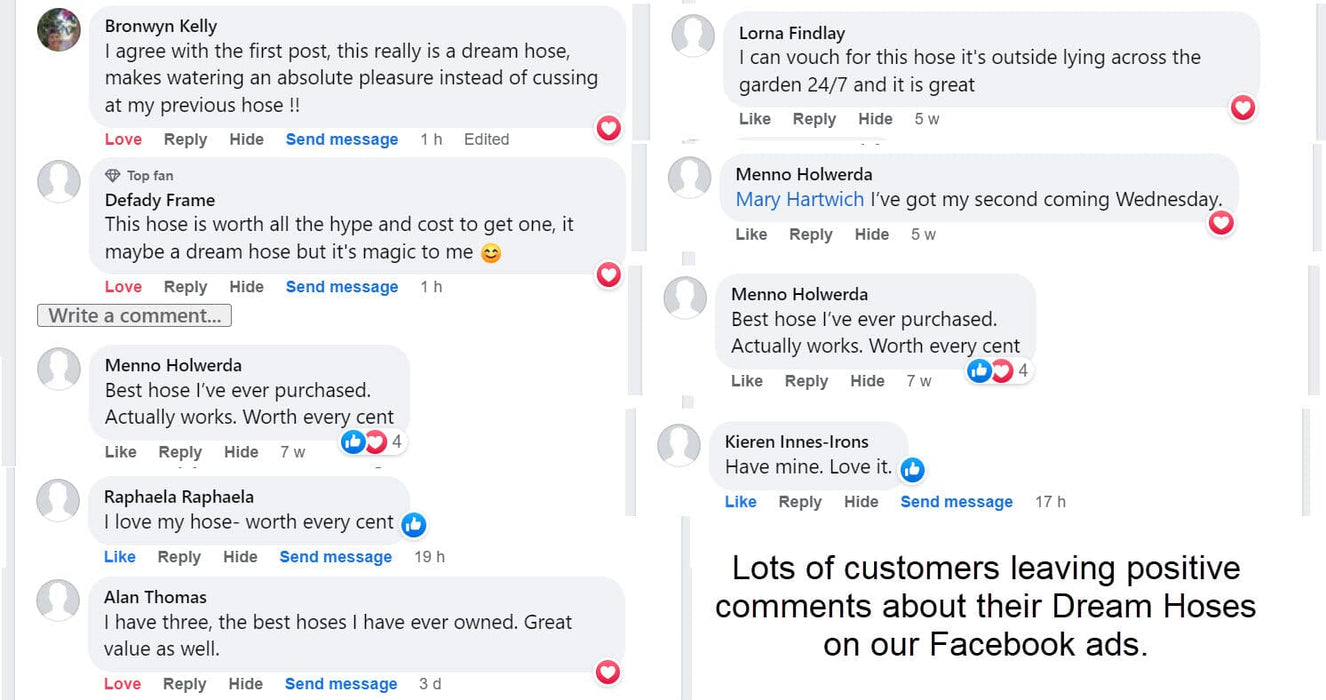The height and width of the screenshot is (700, 1326).
Task: Click the Top fan diamond badge icon
Action: (113, 176)
